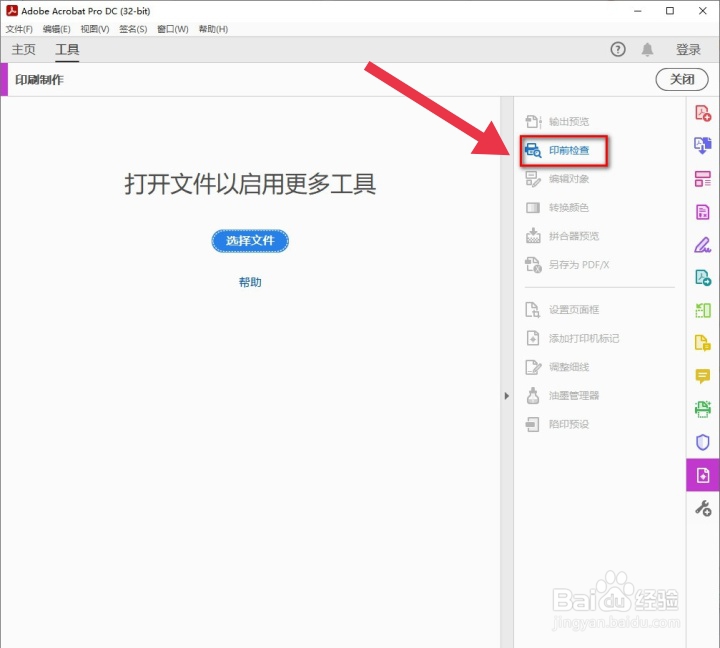The image size is (720, 648).
Task: Select the 印前检查 text label
Action: (569, 150)
